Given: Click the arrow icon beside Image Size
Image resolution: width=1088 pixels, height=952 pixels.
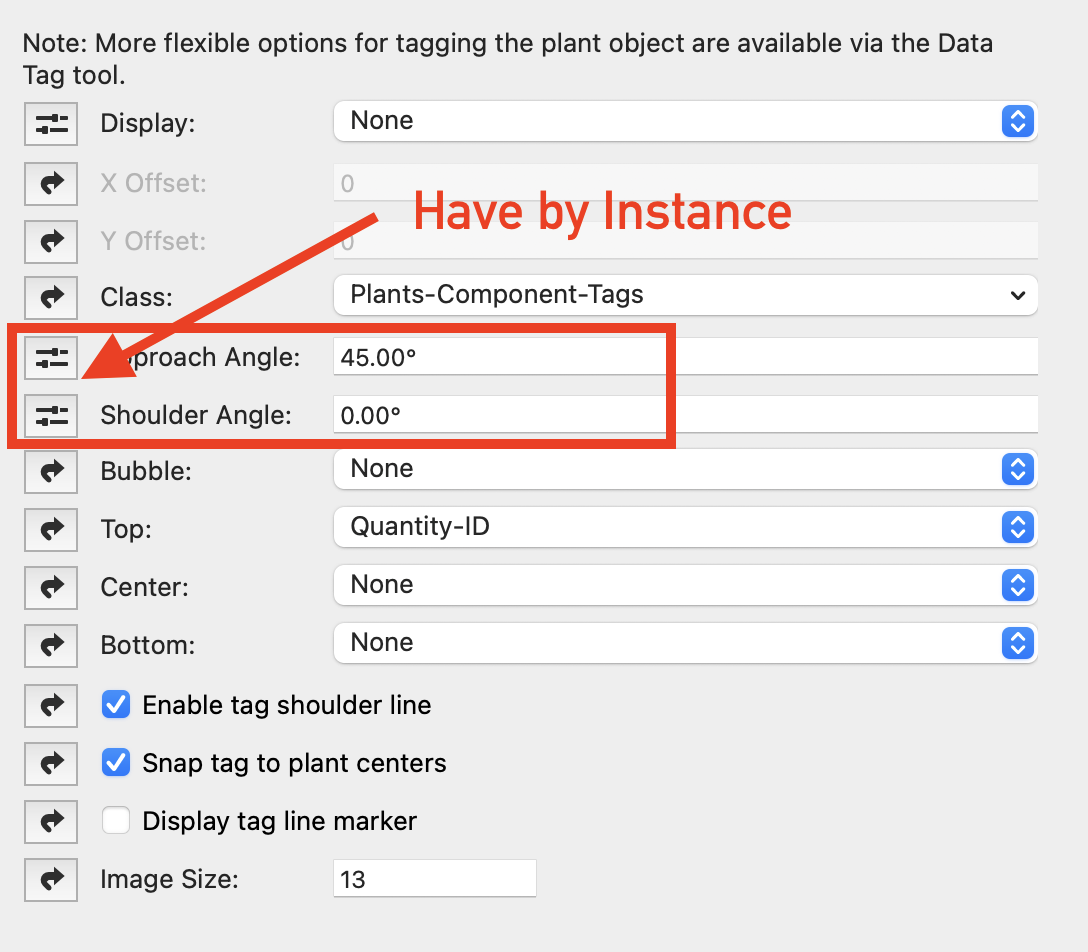Looking at the screenshot, I should point(51,879).
